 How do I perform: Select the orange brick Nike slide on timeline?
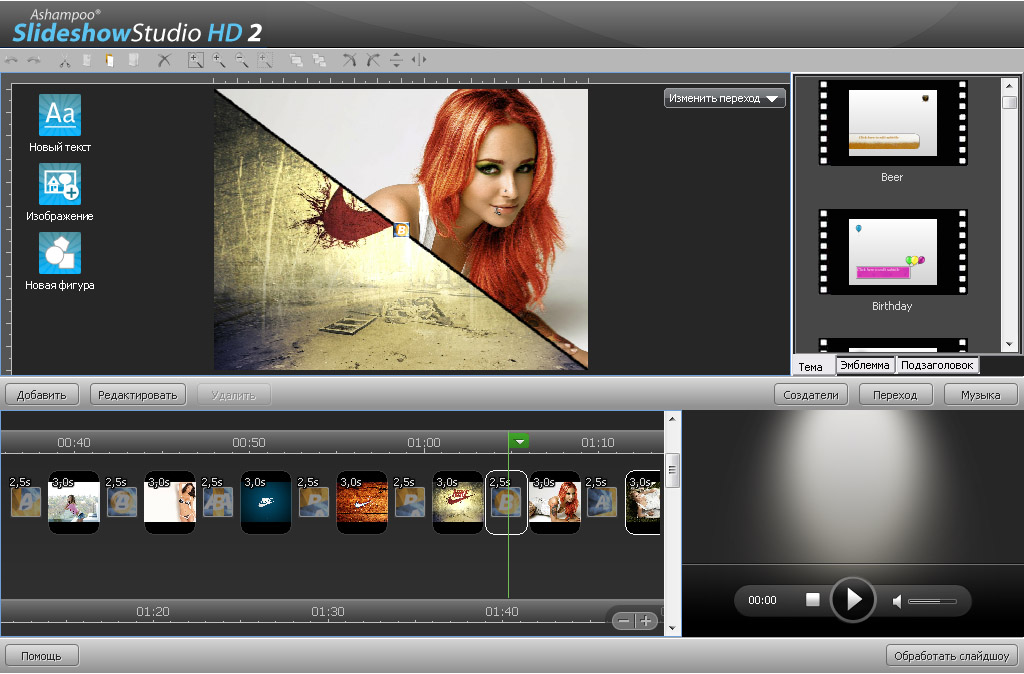[x=362, y=502]
